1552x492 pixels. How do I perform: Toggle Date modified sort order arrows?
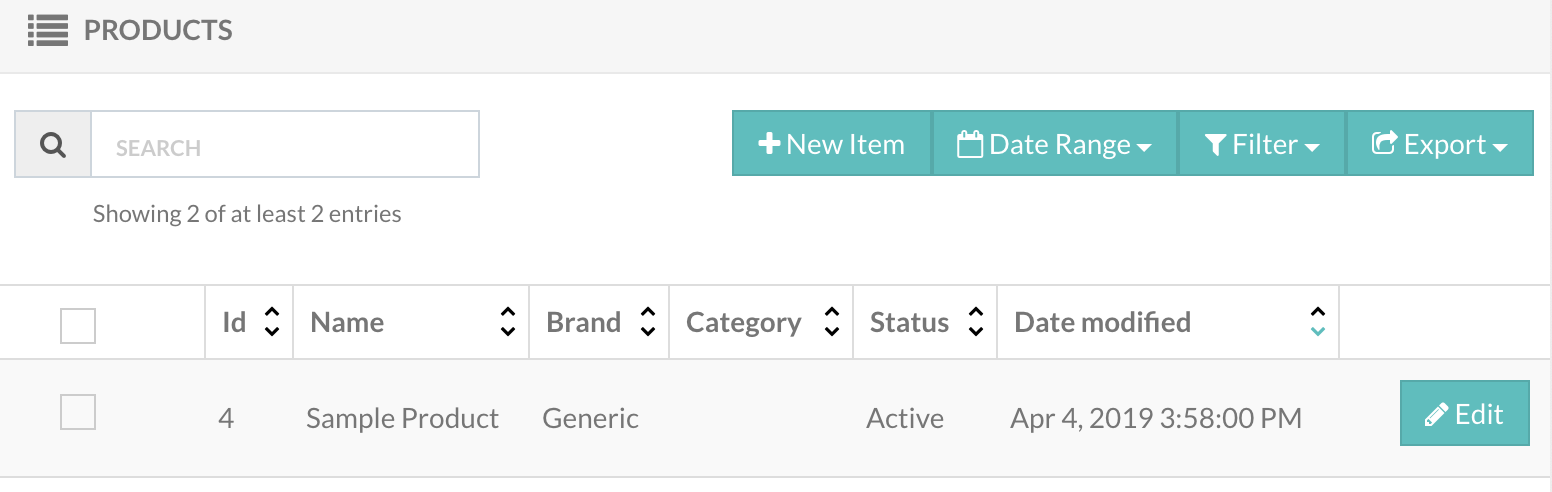click(1318, 322)
